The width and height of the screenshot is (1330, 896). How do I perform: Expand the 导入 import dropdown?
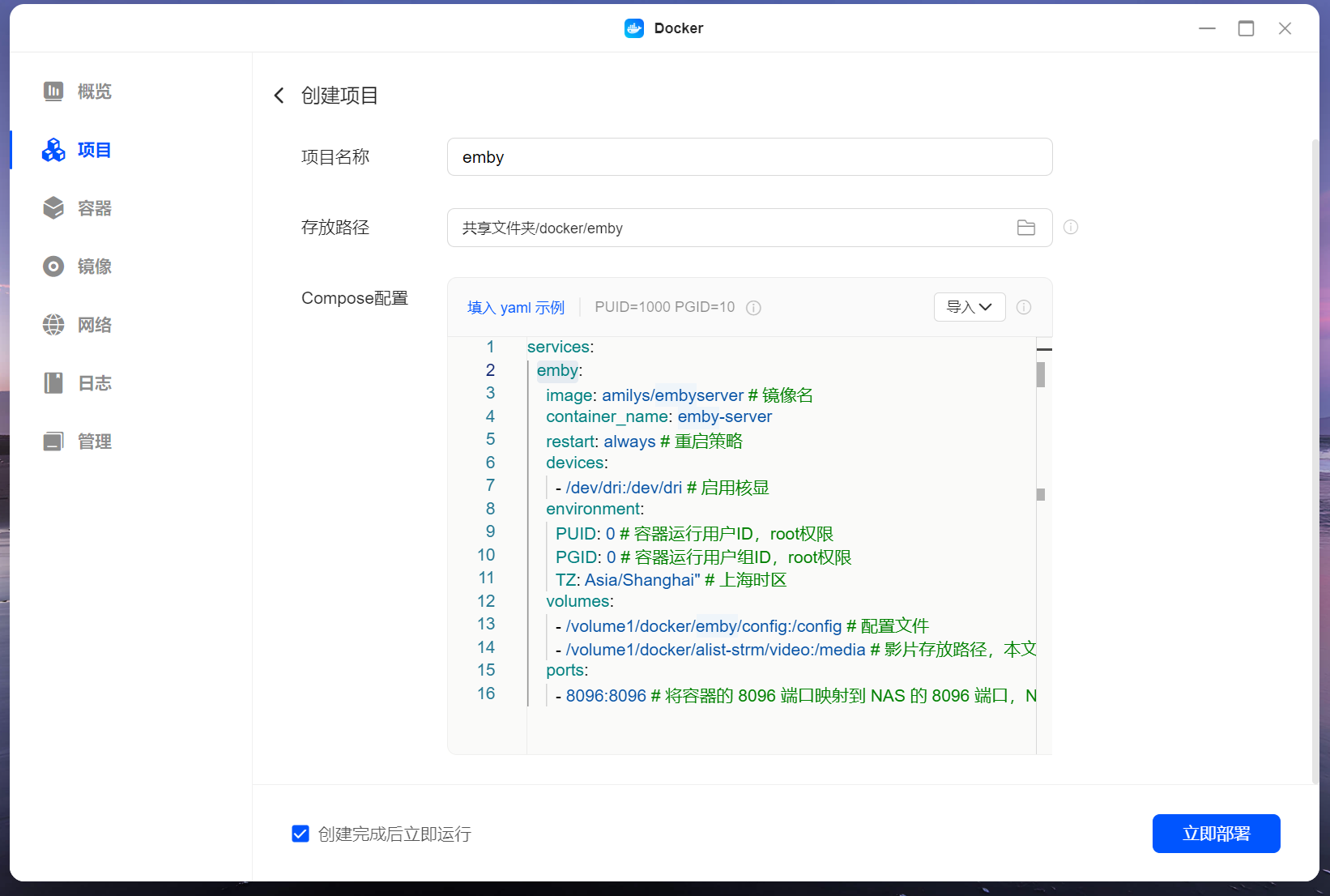pos(970,307)
